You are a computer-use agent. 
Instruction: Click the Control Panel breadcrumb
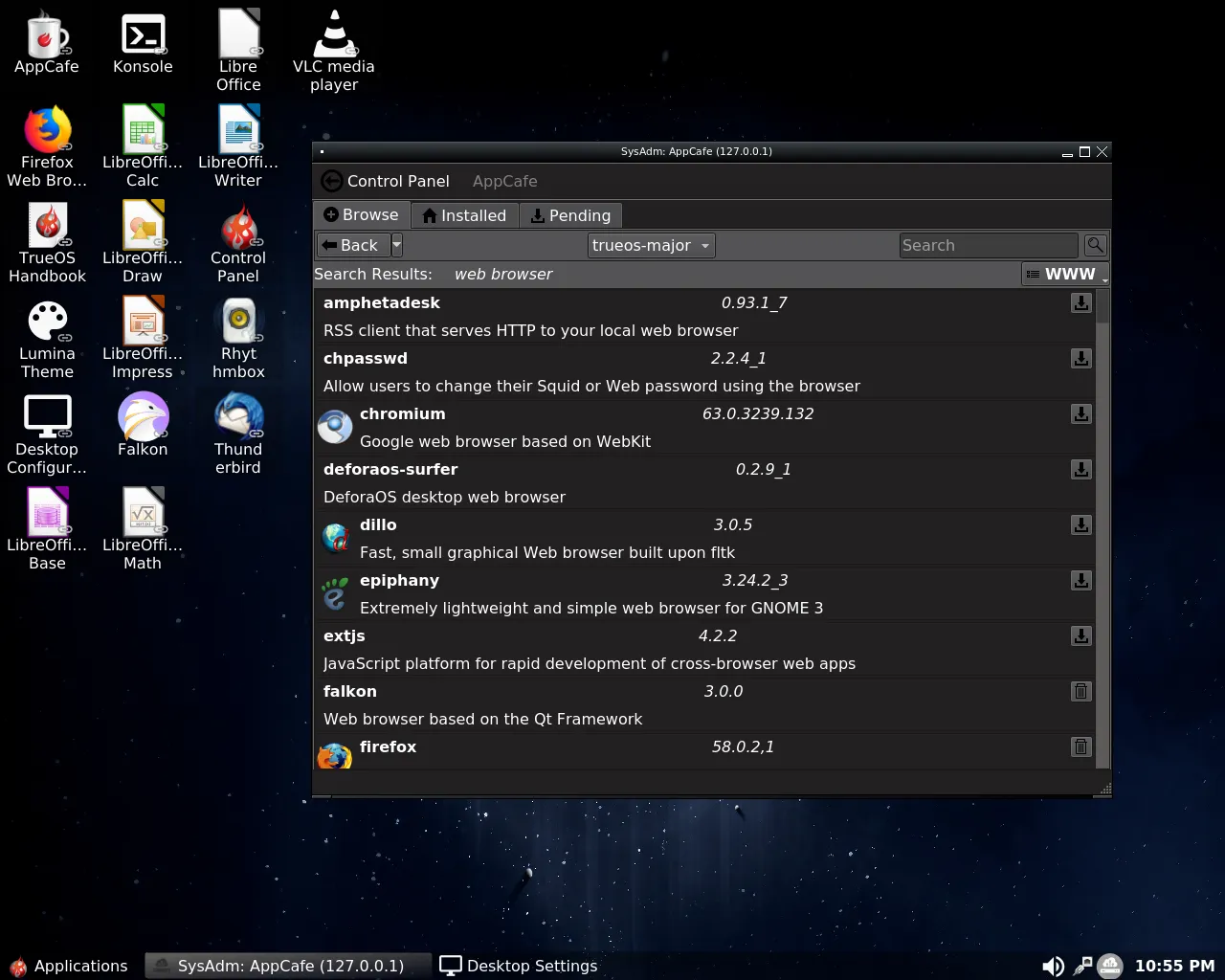398,181
